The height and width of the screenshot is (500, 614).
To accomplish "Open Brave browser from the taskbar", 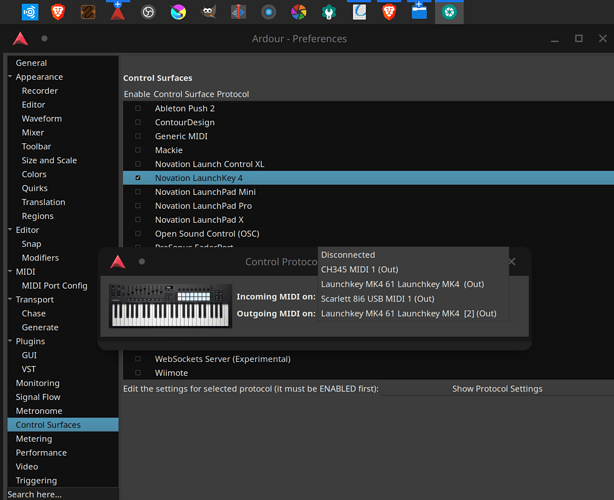I will (57, 12).
